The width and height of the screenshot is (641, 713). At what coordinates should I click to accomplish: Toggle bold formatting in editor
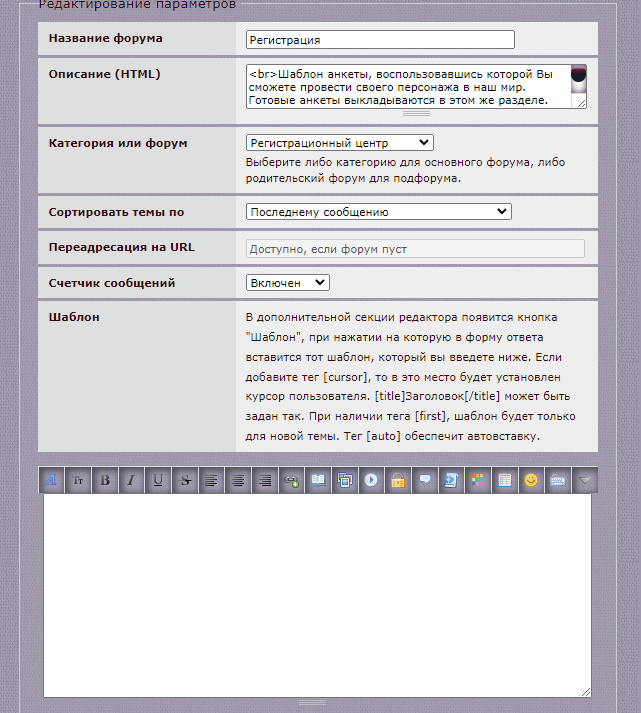pos(106,480)
